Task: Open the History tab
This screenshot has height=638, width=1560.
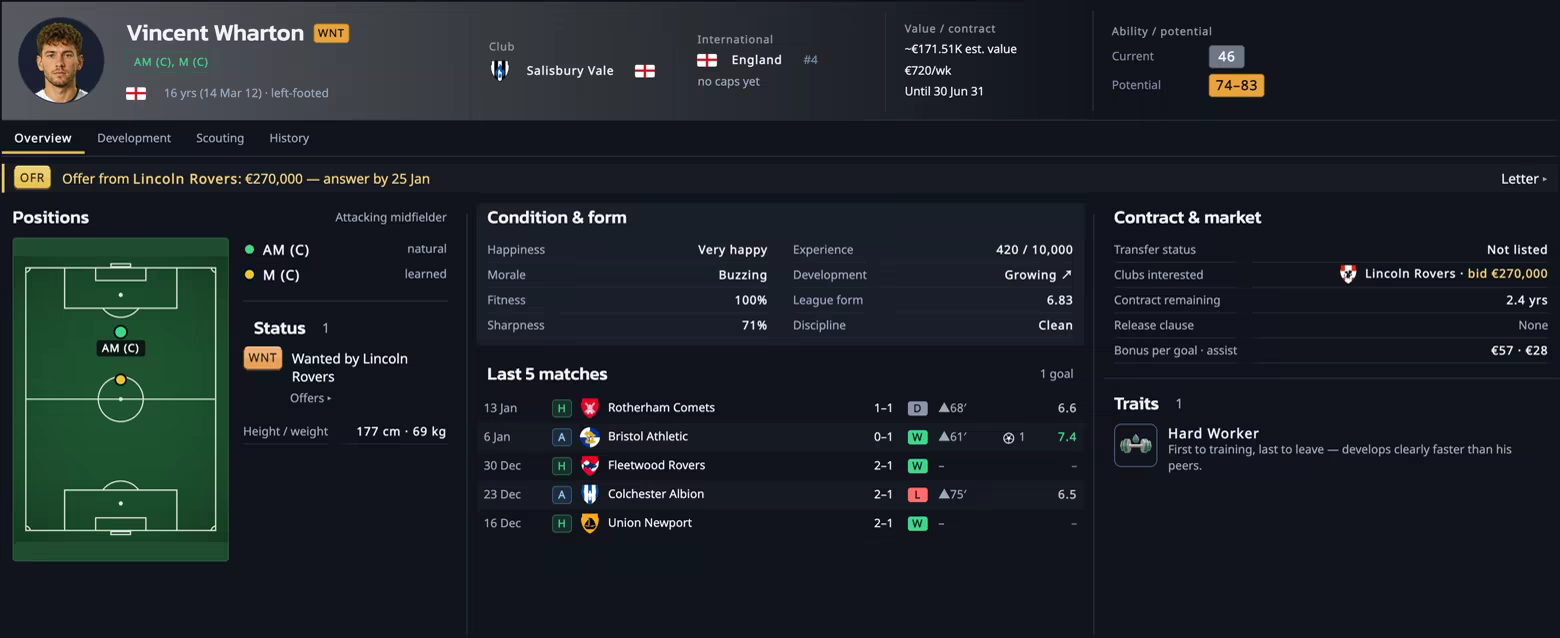Action: (x=289, y=138)
